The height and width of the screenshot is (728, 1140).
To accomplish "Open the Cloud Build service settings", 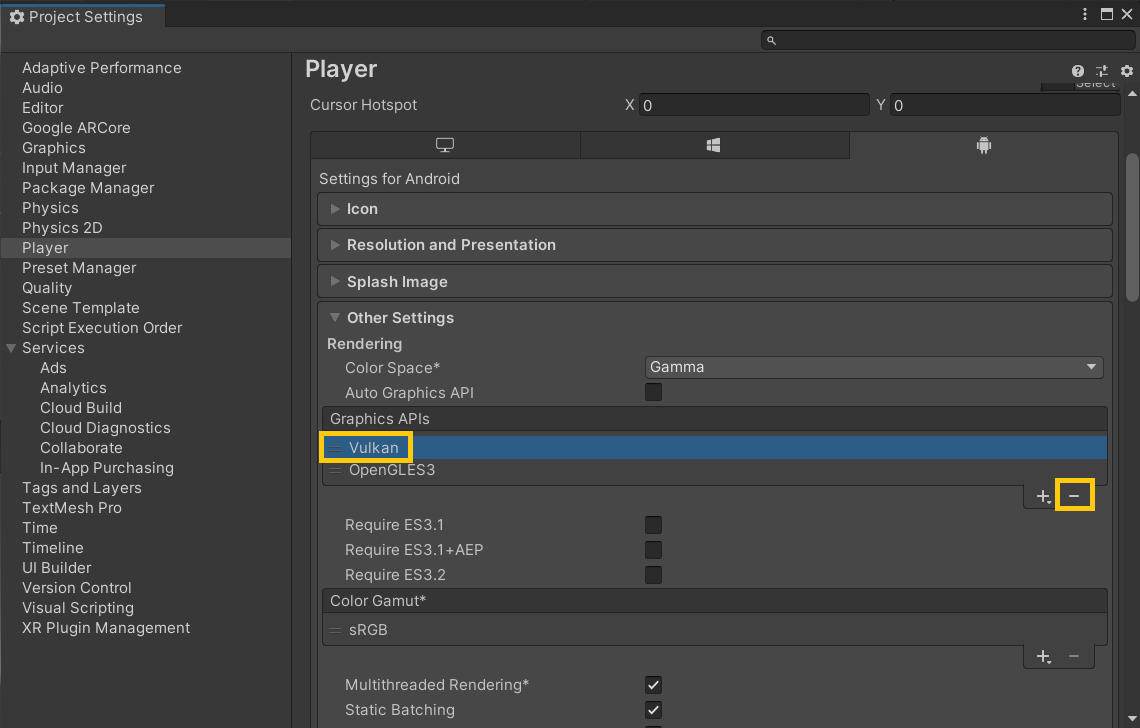I will [81, 408].
